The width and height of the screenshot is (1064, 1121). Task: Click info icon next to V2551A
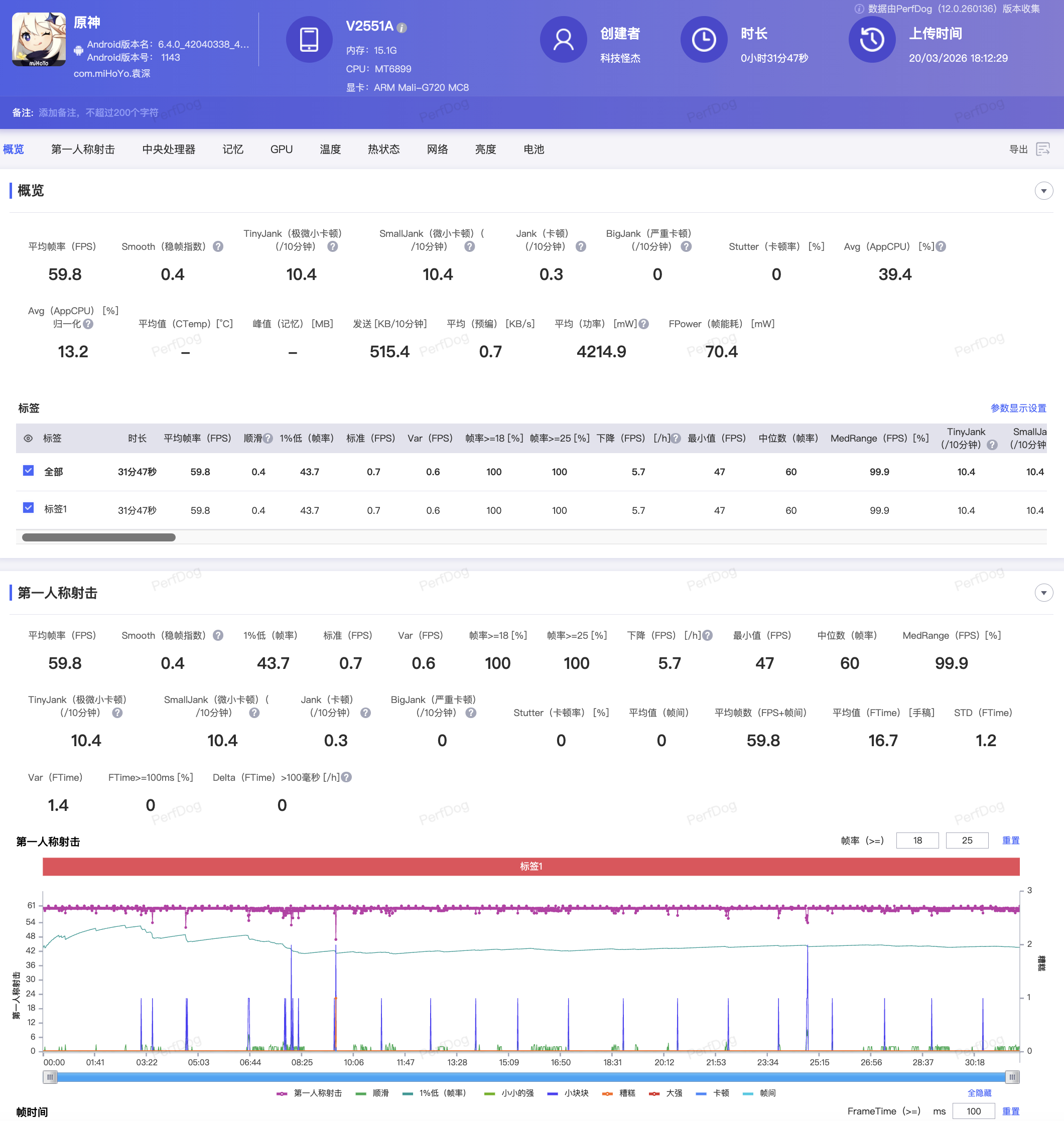(x=402, y=28)
